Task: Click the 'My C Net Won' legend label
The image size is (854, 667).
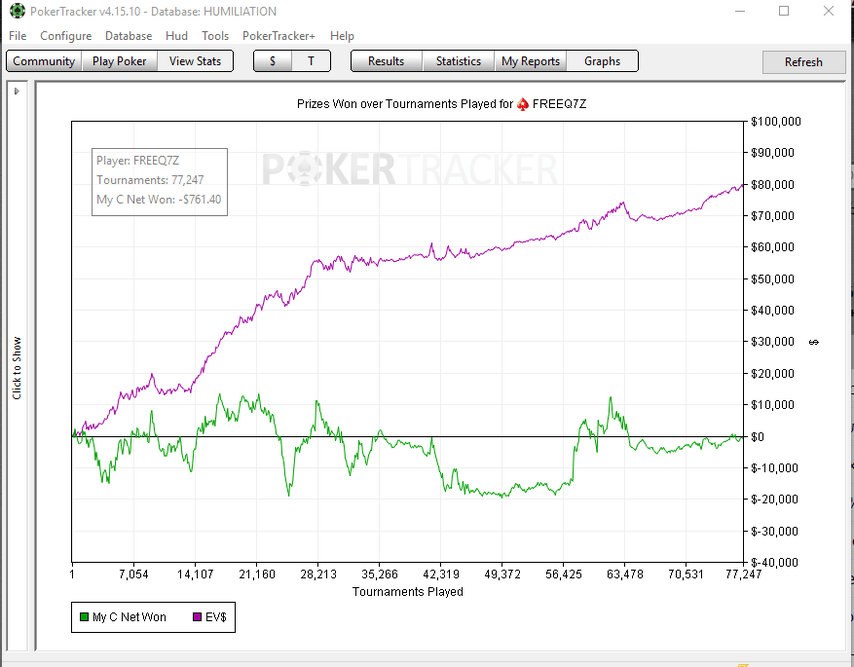Action: point(129,617)
